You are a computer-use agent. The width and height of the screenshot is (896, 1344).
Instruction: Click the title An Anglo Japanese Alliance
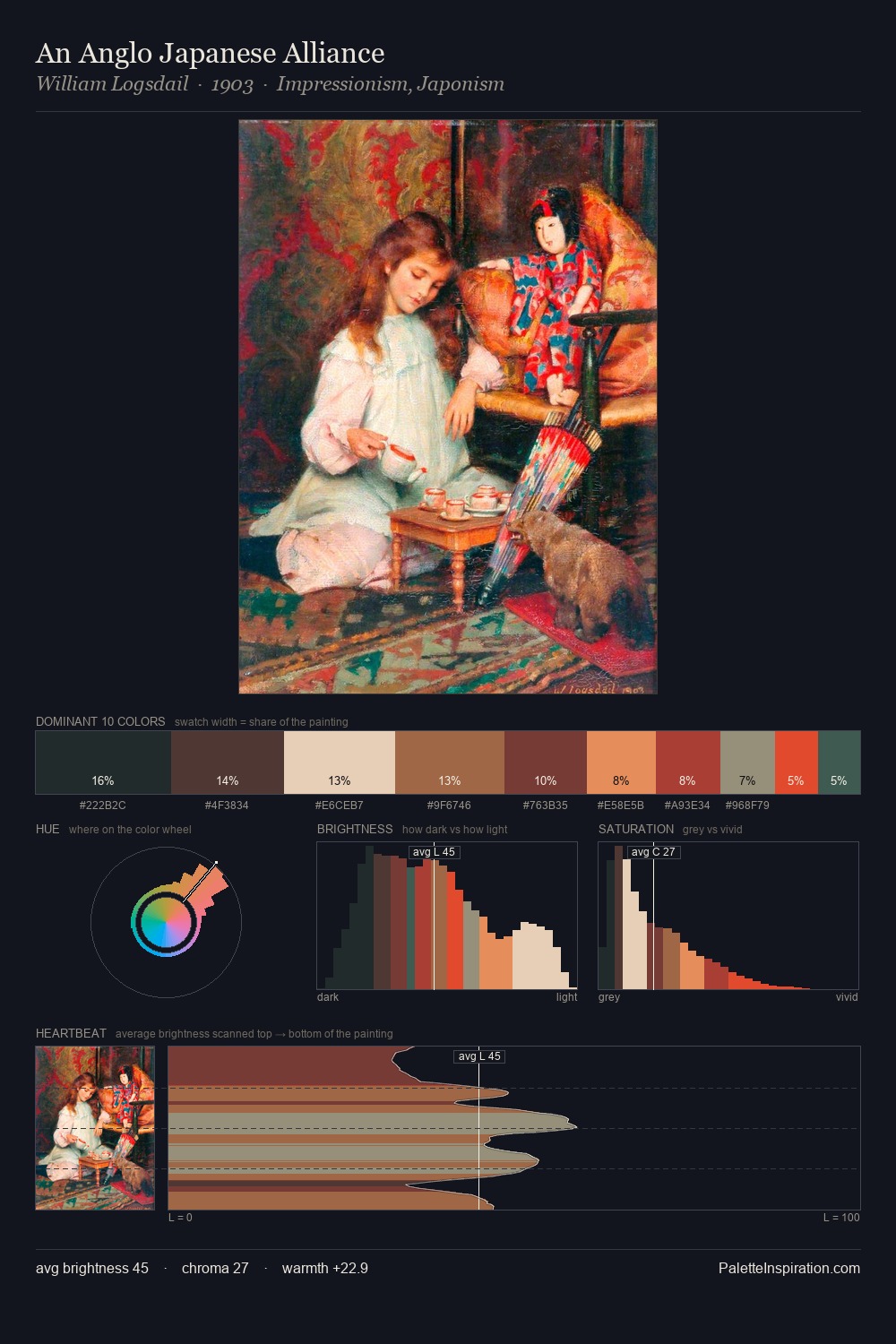click(x=211, y=53)
